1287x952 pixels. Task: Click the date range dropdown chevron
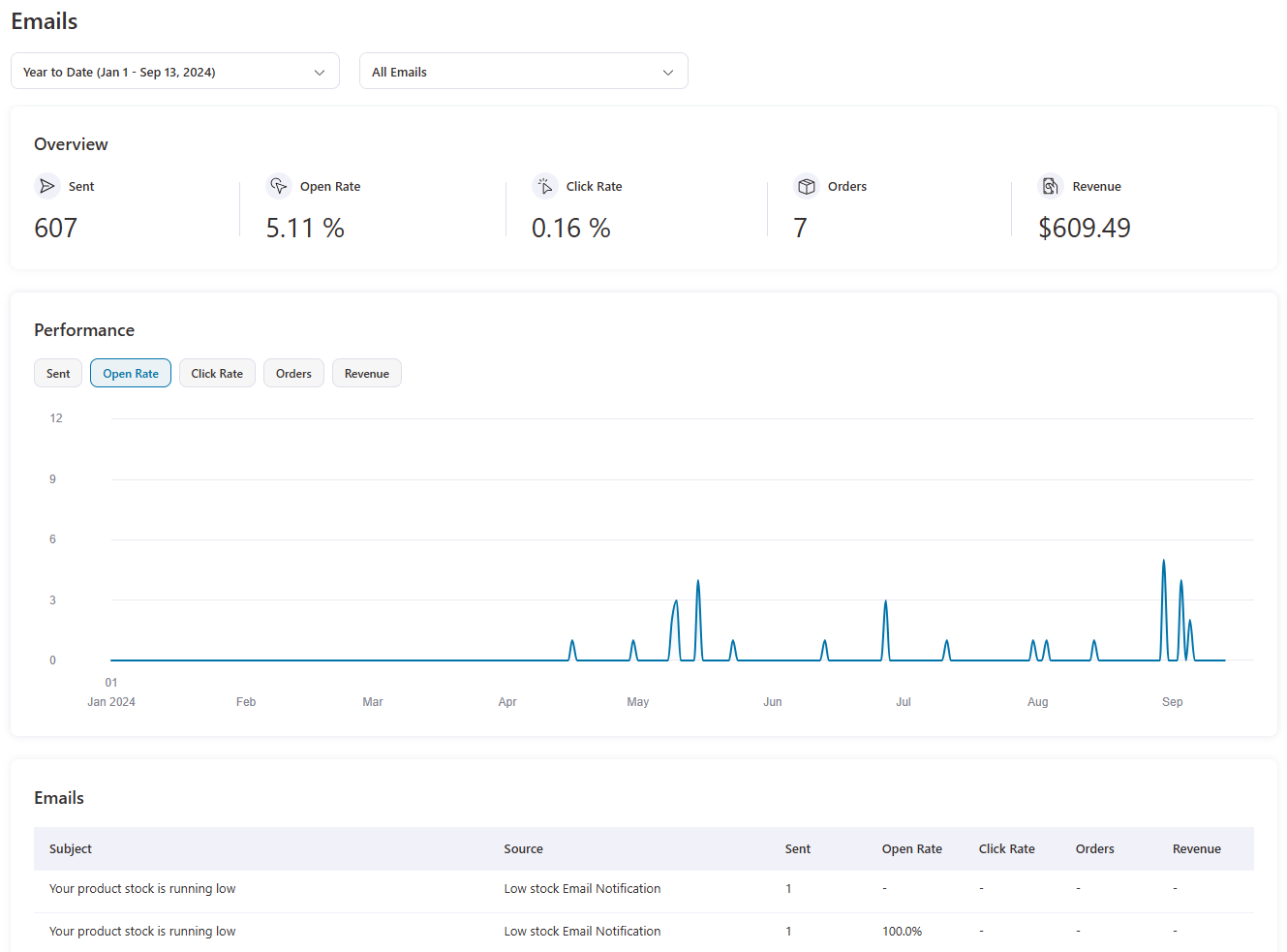[320, 73]
